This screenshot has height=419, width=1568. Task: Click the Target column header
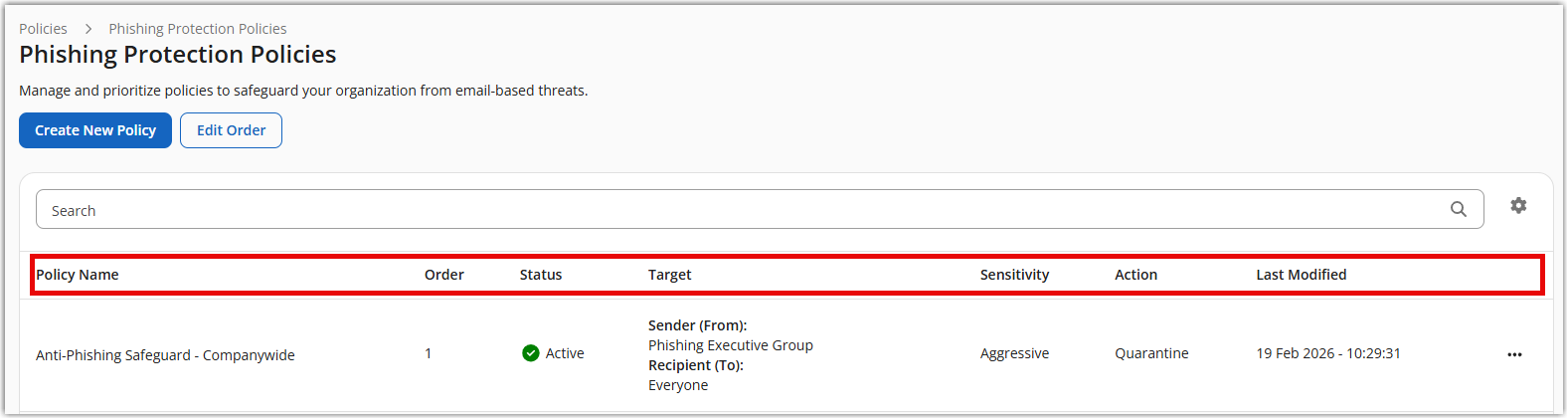tap(669, 275)
